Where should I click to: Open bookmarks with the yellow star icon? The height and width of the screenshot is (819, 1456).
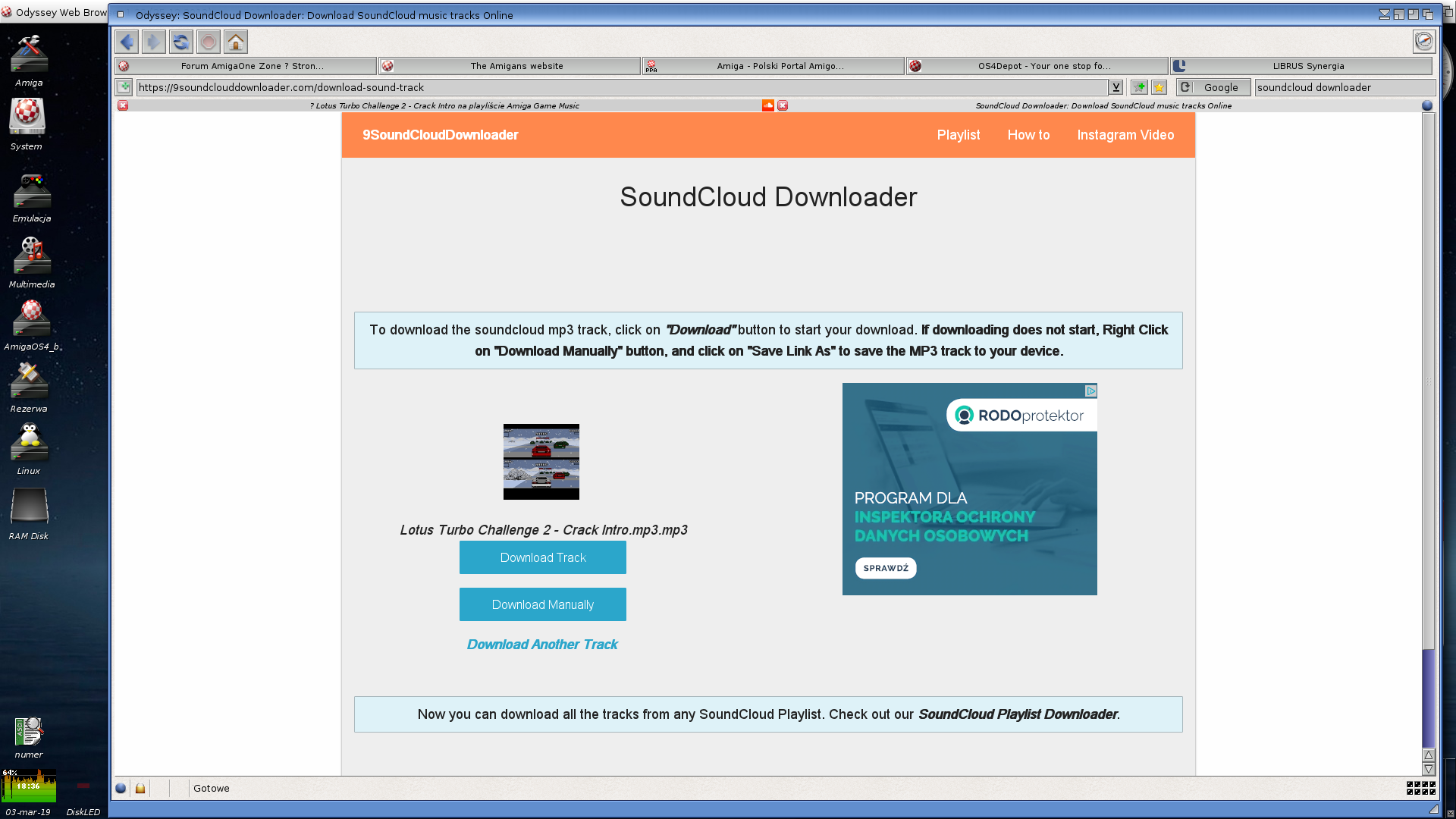pyautogui.click(x=1159, y=87)
